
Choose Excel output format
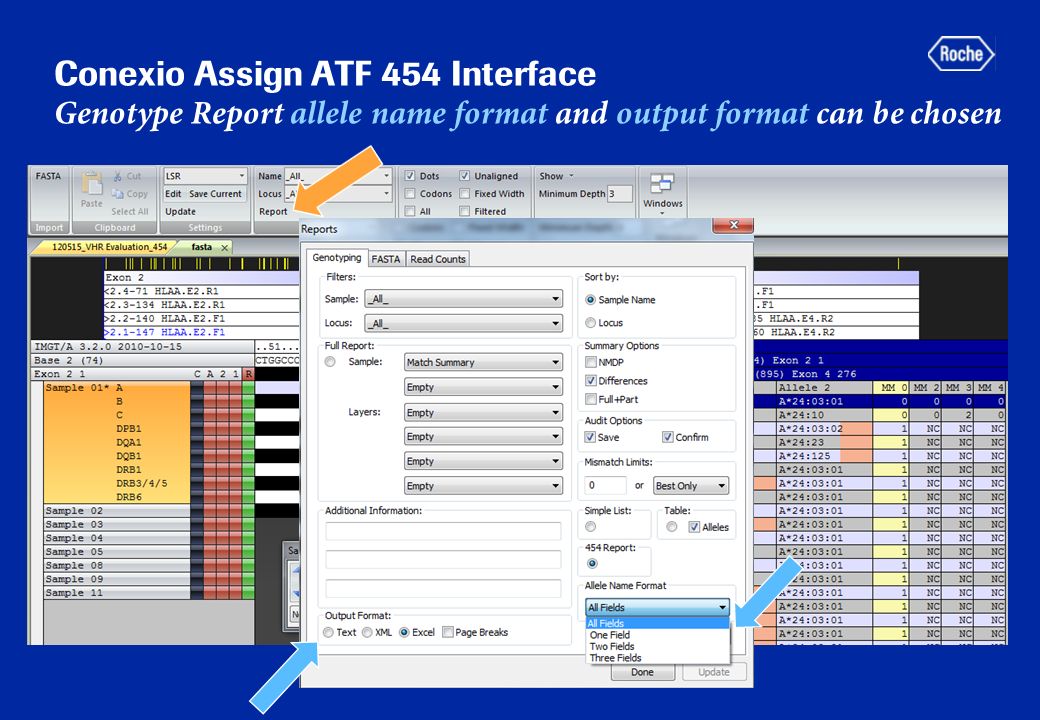tap(404, 632)
